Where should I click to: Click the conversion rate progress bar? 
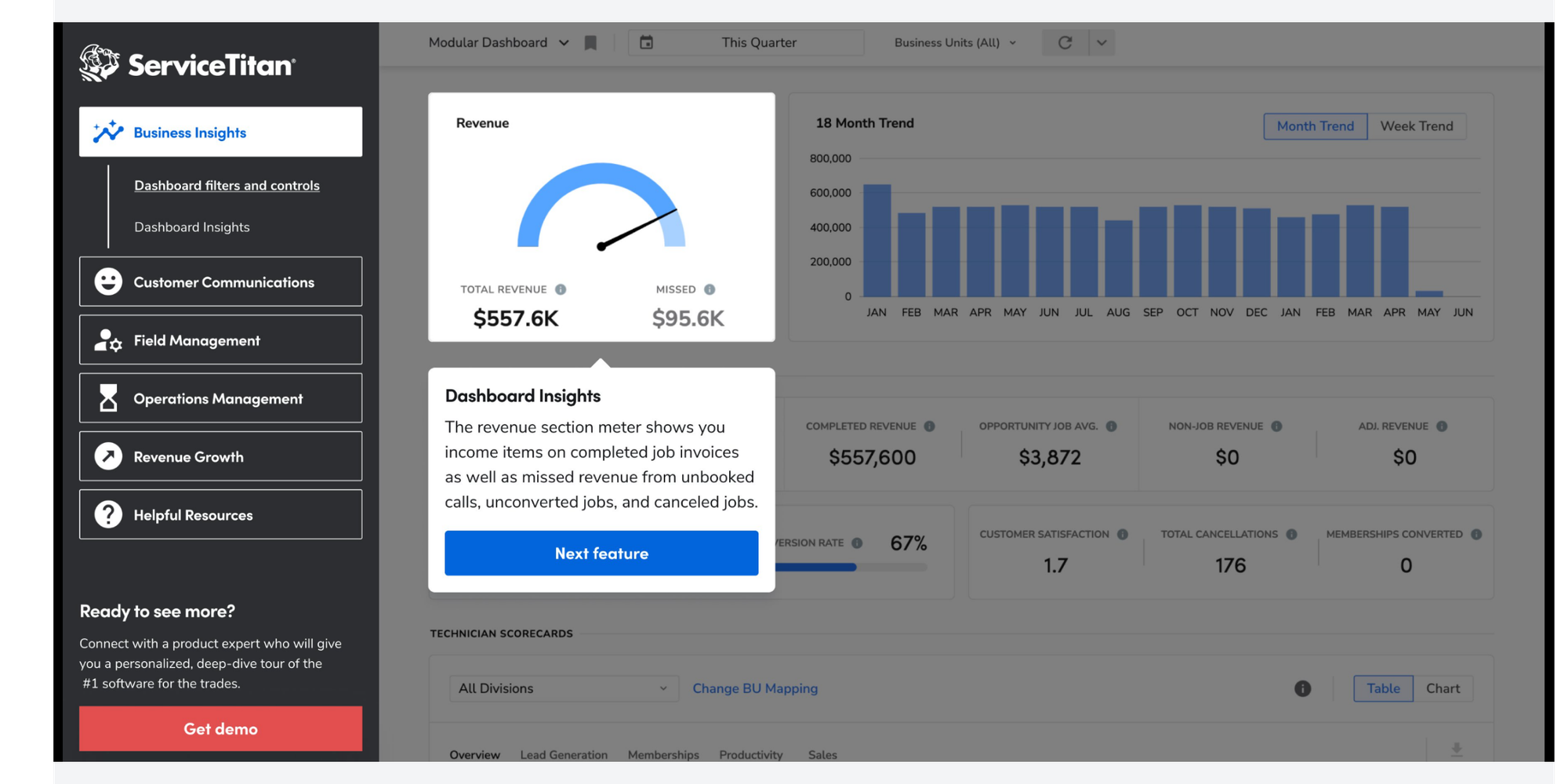[x=851, y=567]
